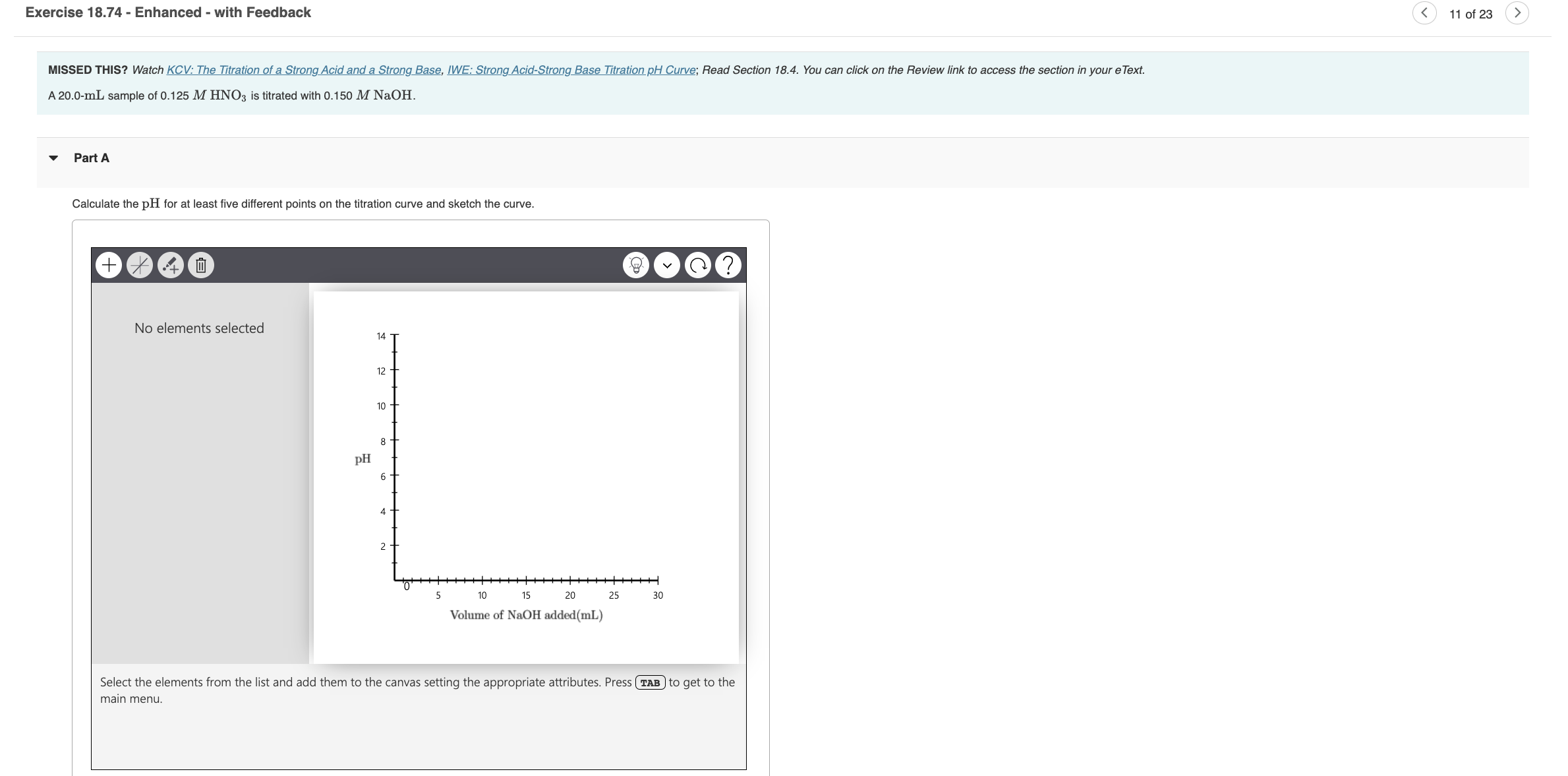Select the add point tool icon
This screenshot has width=1568, height=776.
click(170, 266)
